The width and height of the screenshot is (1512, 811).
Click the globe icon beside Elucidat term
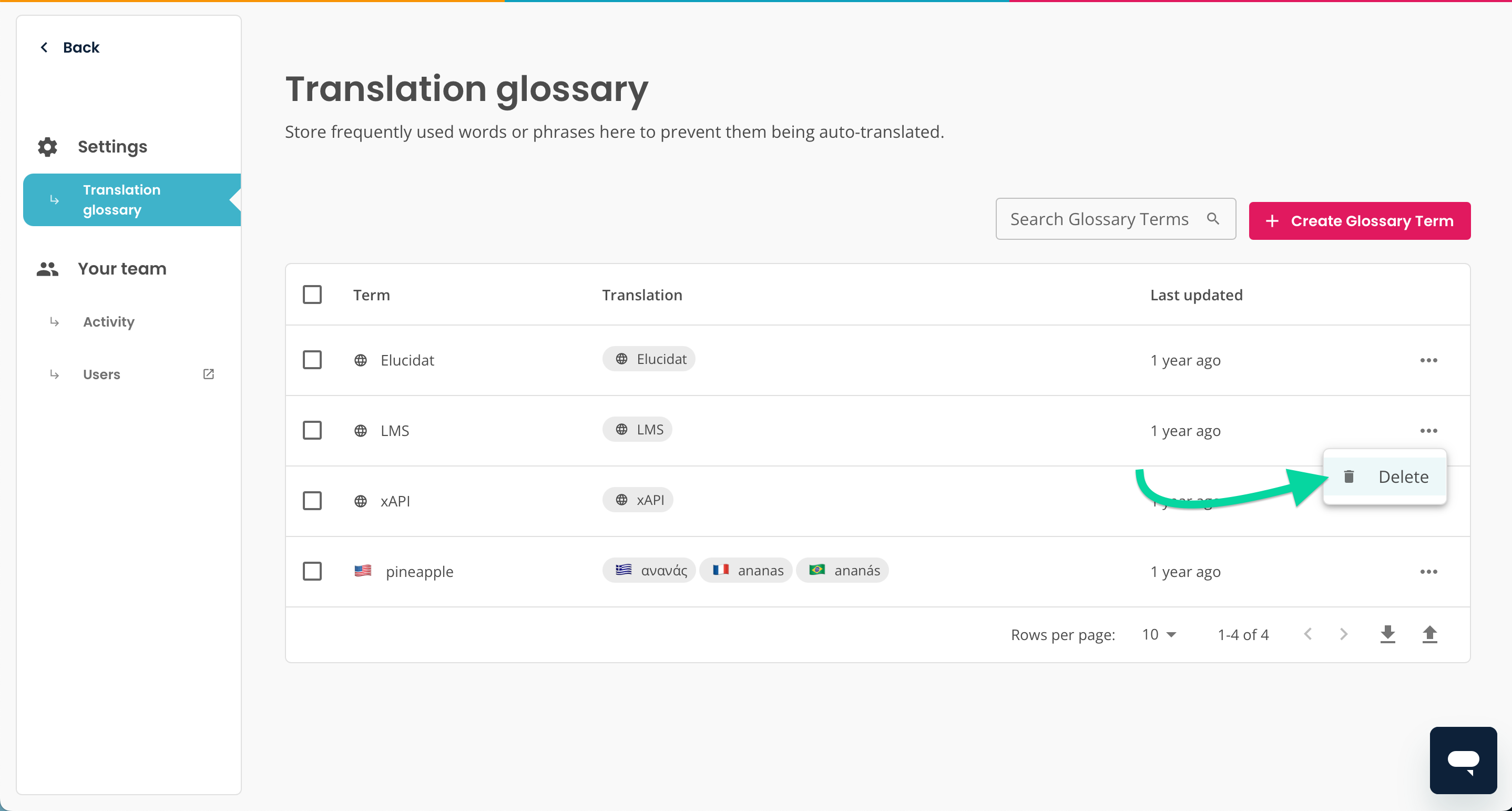361,360
